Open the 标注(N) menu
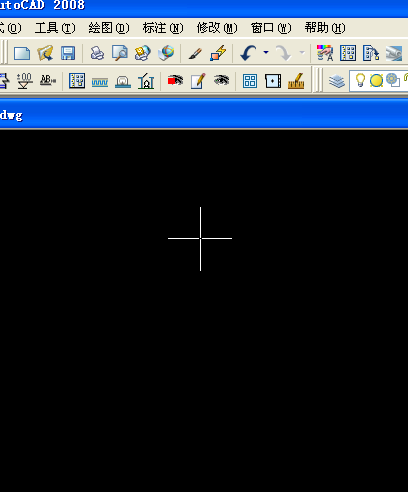The width and height of the screenshot is (408, 492). pos(163,28)
